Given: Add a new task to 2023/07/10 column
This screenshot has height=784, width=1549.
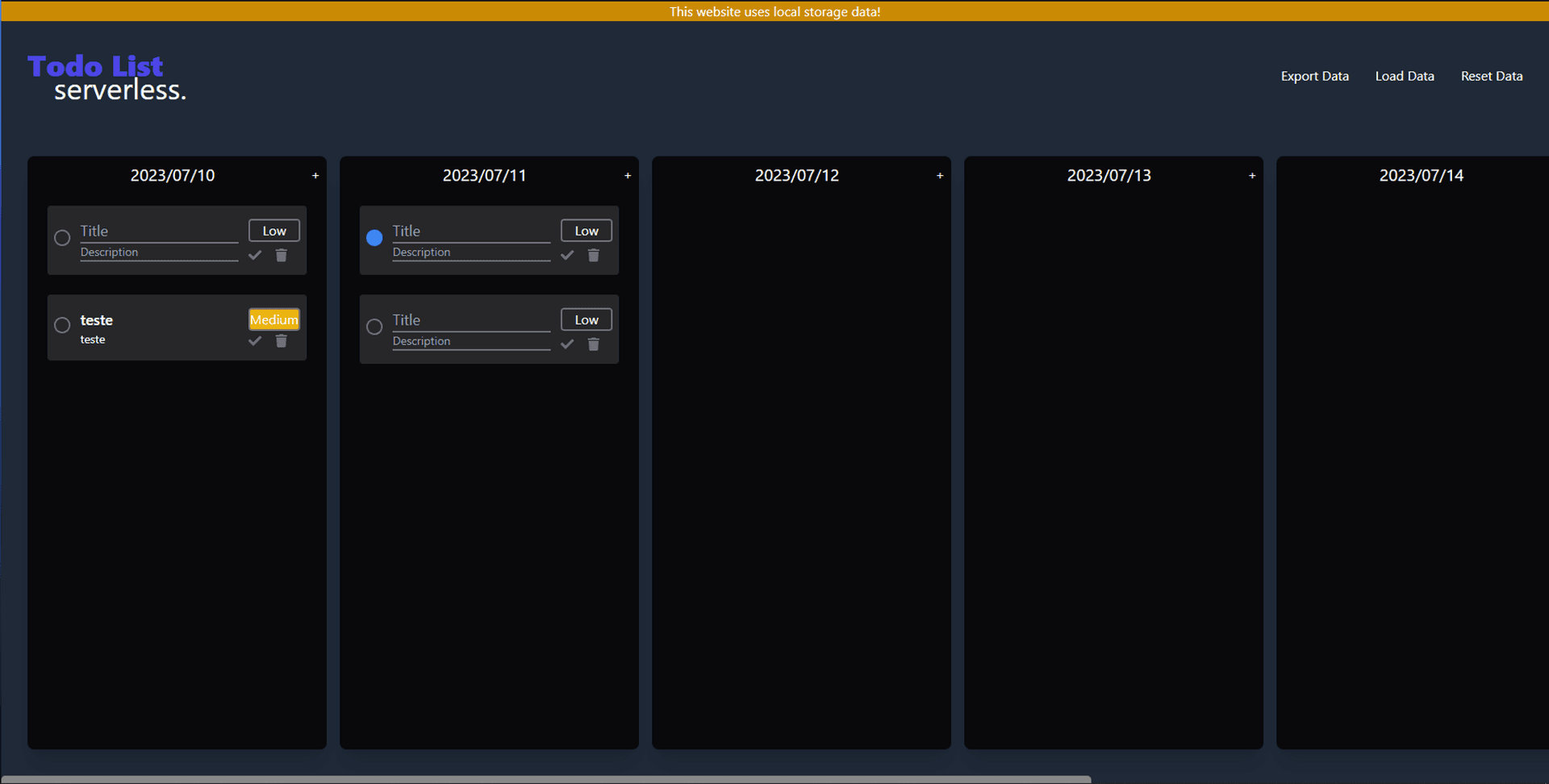Looking at the screenshot, I should pos(315,176).
